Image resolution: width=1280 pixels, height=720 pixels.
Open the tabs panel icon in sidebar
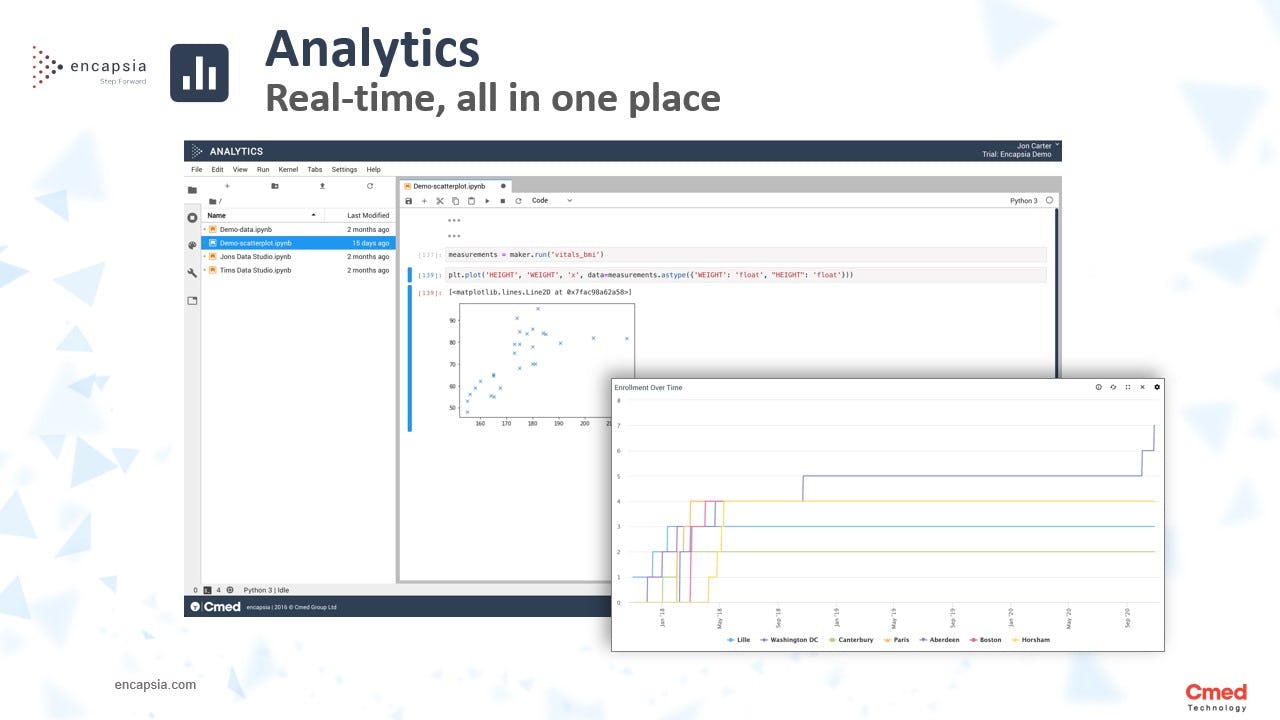click(x=192, y=300)
